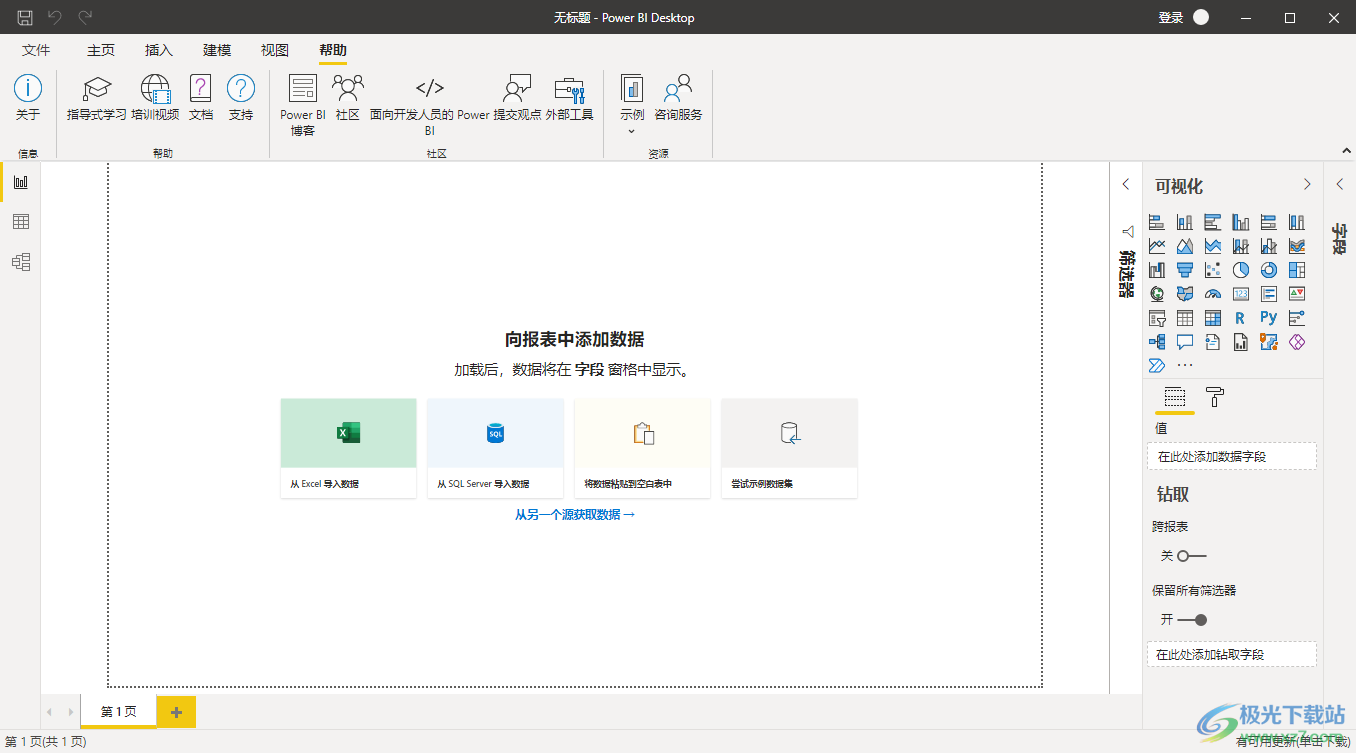1356x753 pixels.
Task: Select the decomposition tree visual
Action: pos(1157,342)
